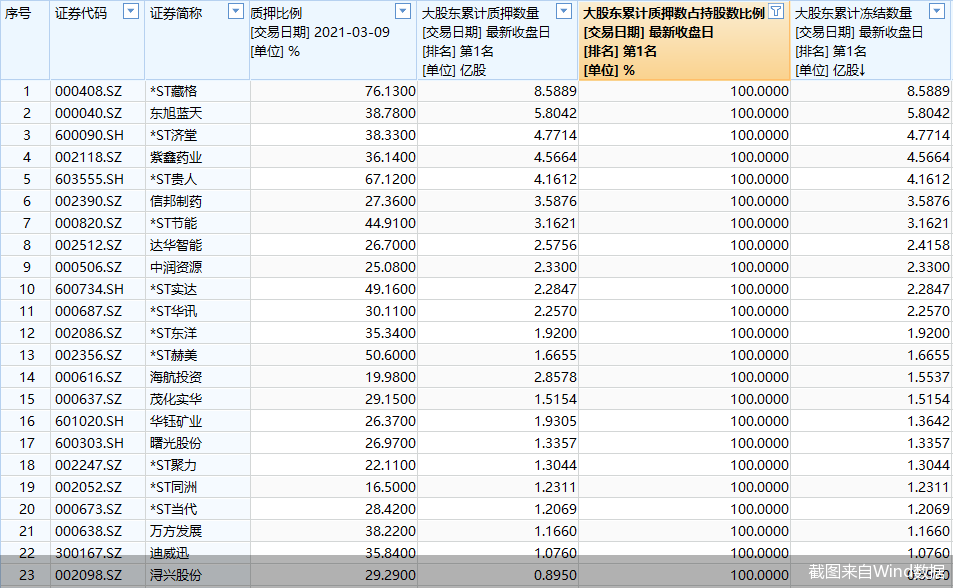This screenshot has height=588, width=953.
Task: Click pledge ratio value 16.5000
Action: click(x=390, y=487)
